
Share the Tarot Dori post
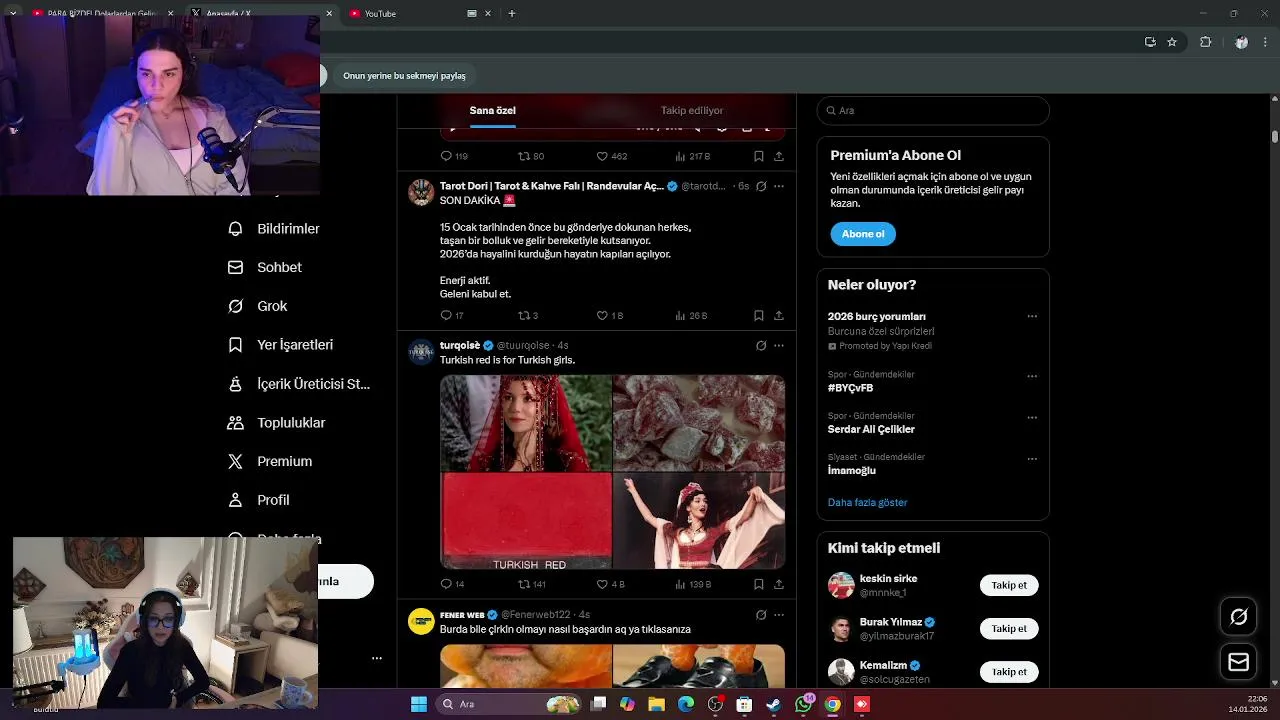click(x=779, y=315)
